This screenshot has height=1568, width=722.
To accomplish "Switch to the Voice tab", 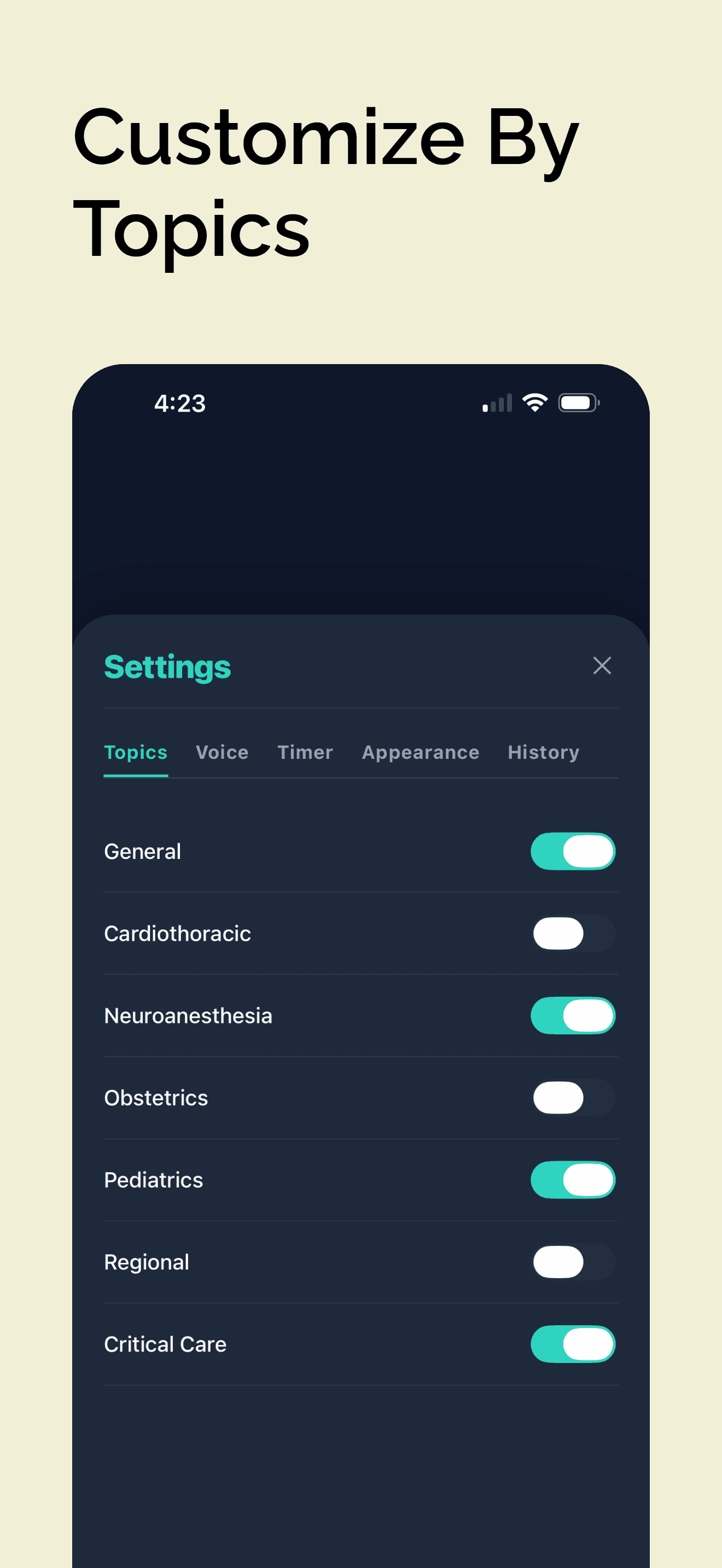I will (222, 752).
